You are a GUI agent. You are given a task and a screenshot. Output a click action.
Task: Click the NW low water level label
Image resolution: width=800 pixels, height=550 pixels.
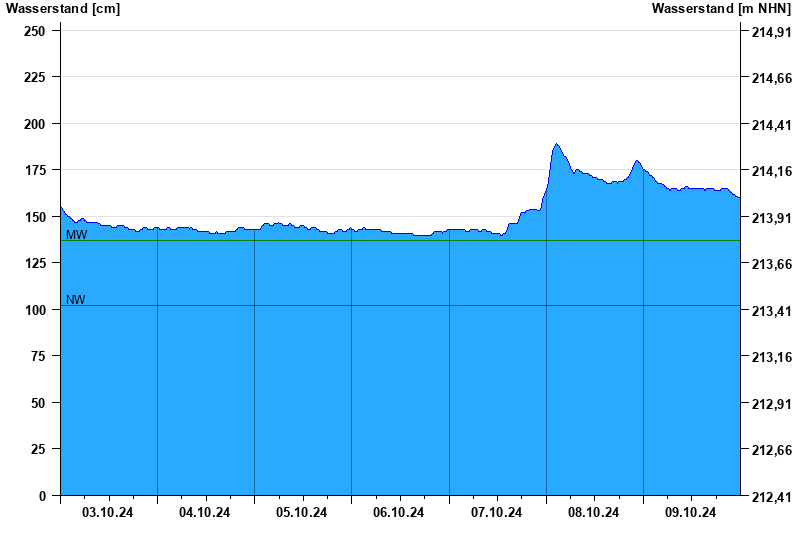point(76,299)
